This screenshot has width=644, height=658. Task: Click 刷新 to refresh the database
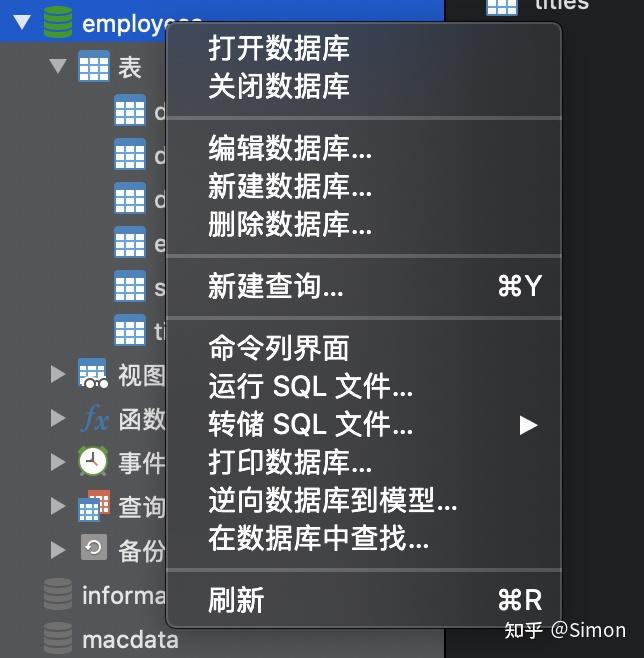click(x=237, y=600)
